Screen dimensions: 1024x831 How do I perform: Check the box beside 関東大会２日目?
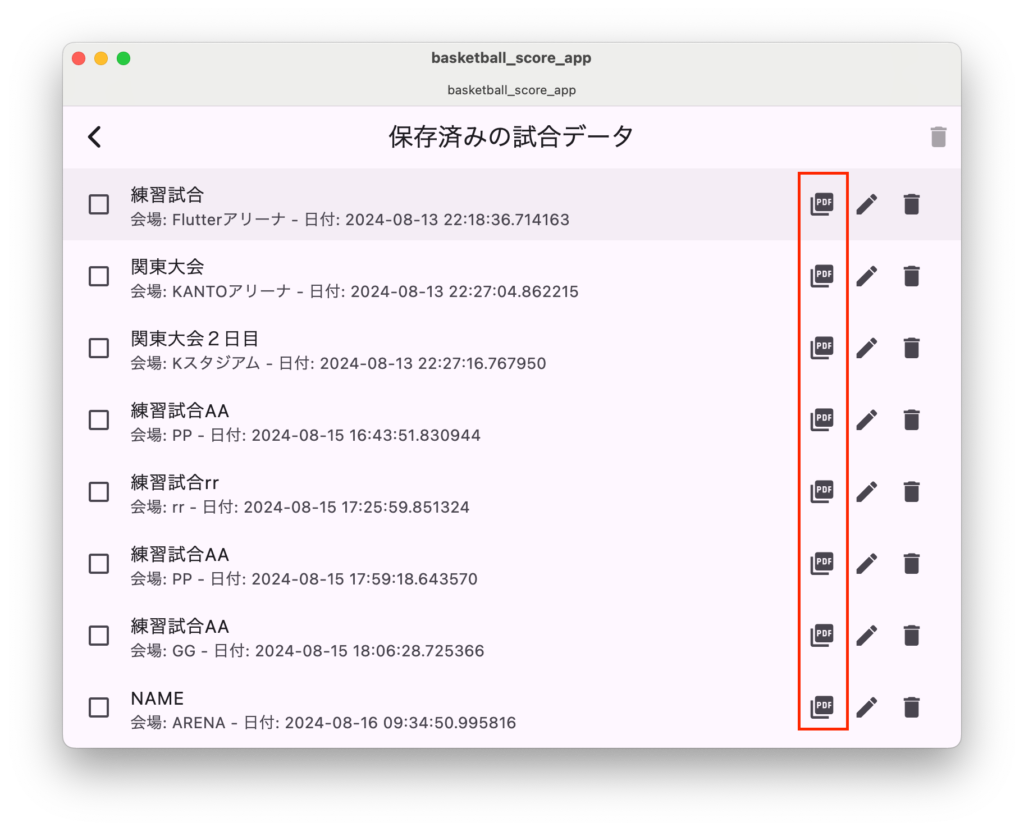(99, 348)
